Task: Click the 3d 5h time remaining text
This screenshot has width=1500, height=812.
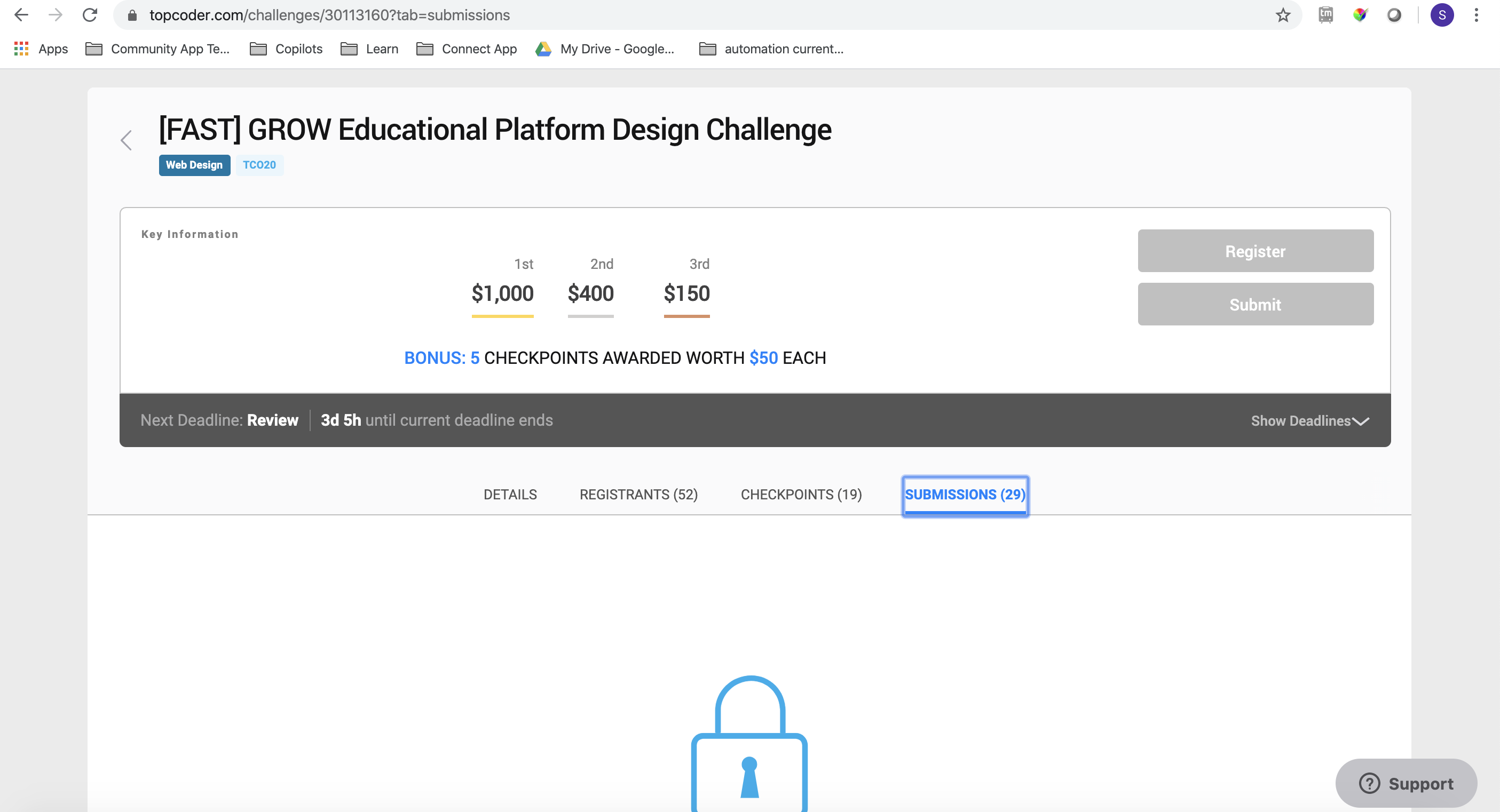Action: 341,420
